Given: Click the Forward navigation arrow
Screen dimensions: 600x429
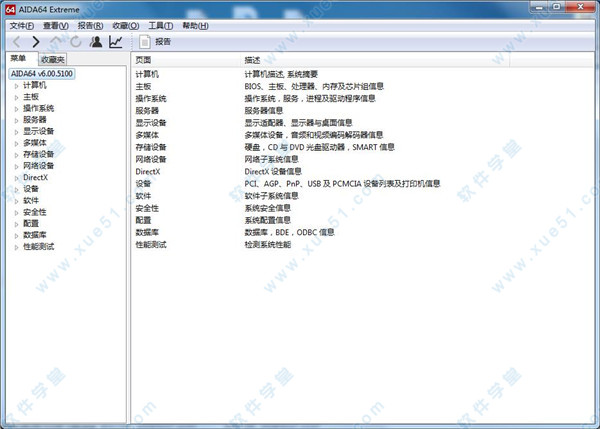Looking at the screenshot, I should point(36,41).
